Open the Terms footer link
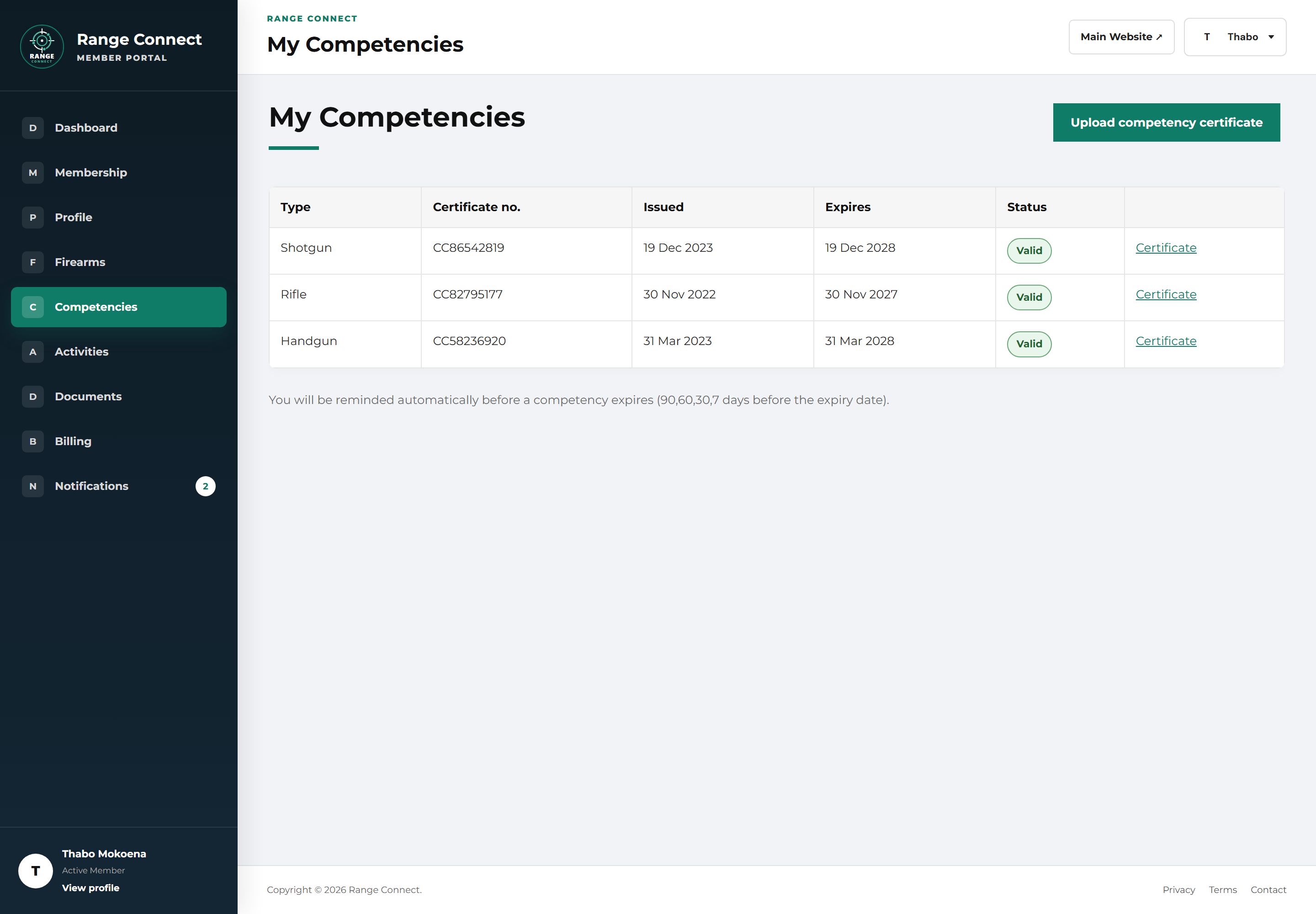The image size is (1316, 914). coord(1222,889)
